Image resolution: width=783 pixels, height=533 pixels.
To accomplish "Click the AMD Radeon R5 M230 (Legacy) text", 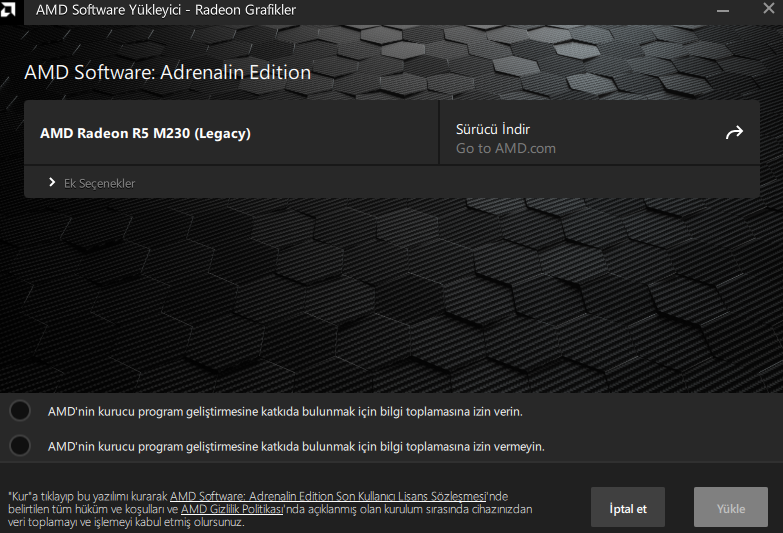I will (145, 133).
